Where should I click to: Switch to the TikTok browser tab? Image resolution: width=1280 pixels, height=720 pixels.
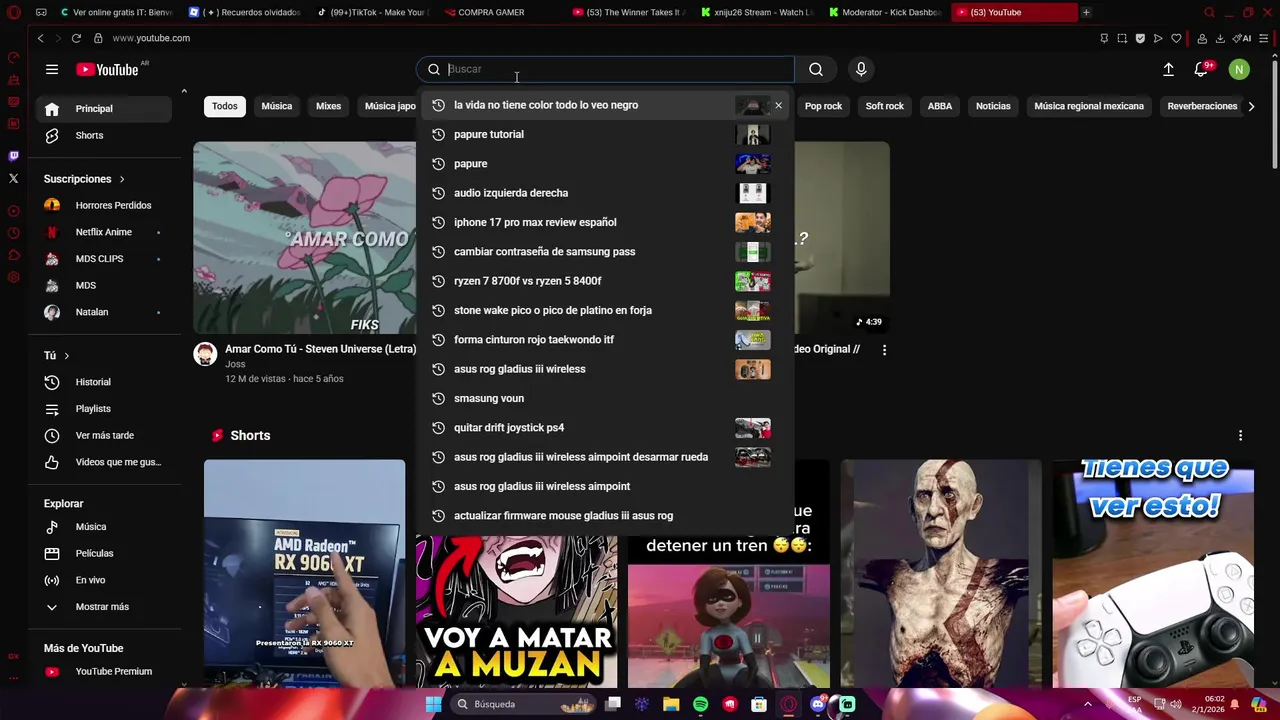pyautogui.click(x=372, y=12)
